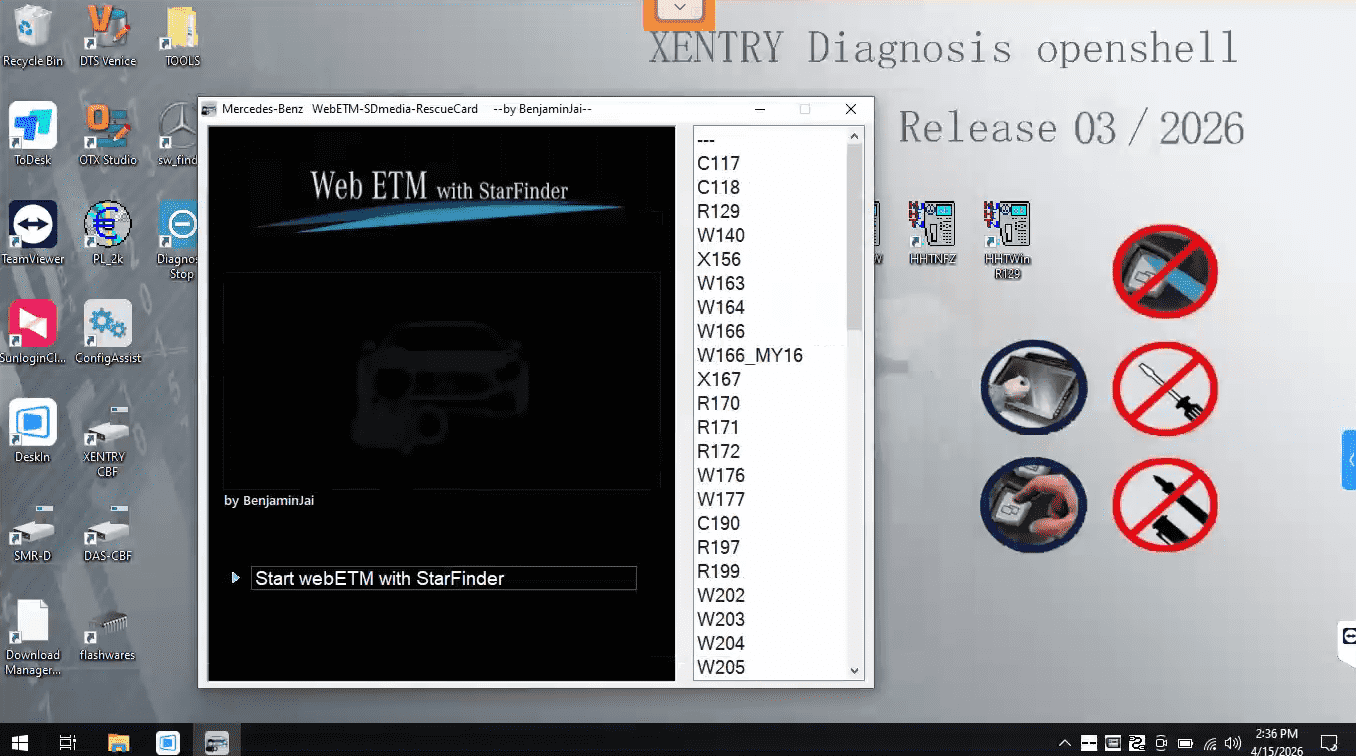This screenshot has height=756, width=1356.
Task: Open the taskbar clock showing 2:36 PM
Action: click(x=1279, y=742)
